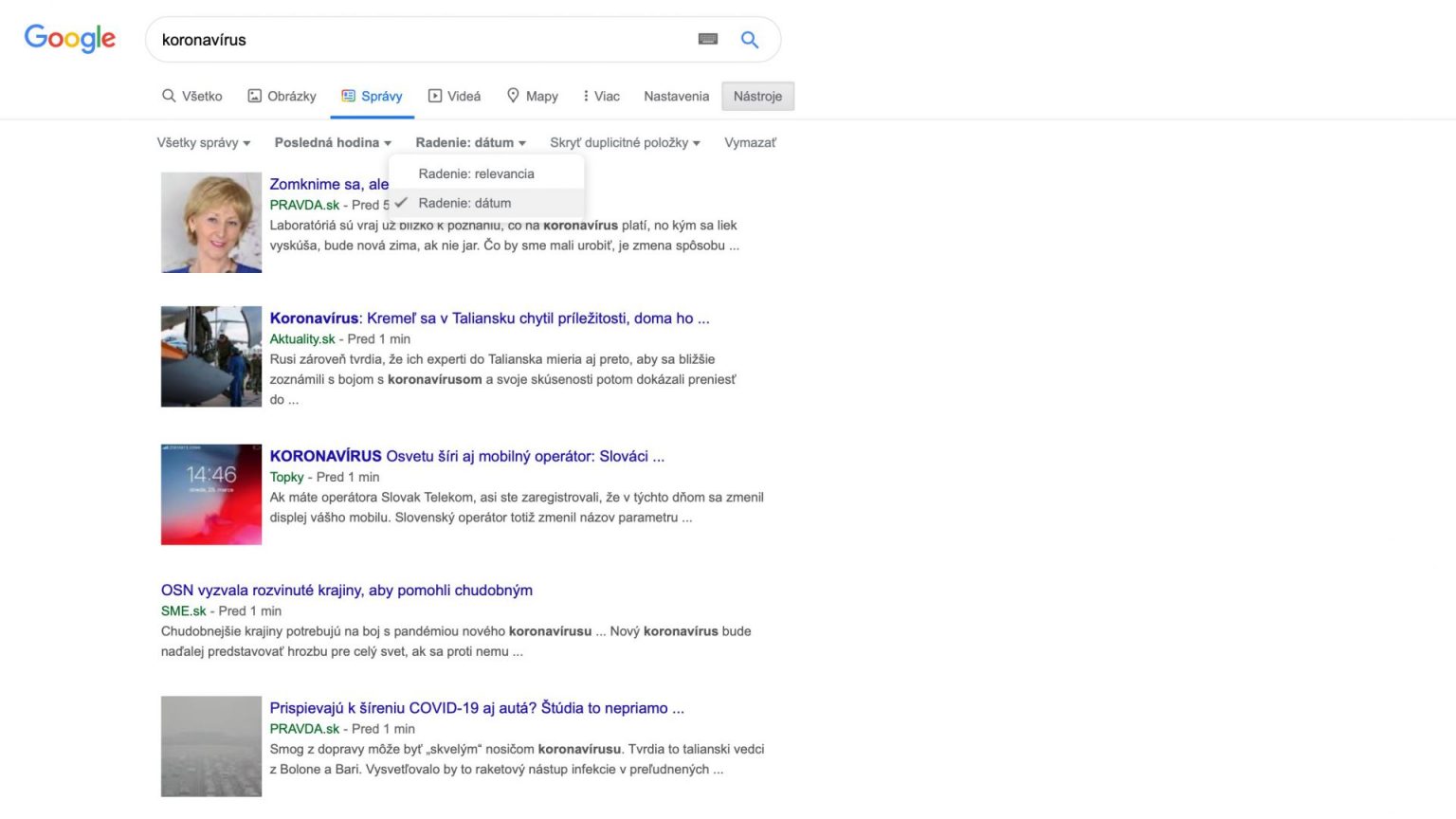The width and height of the screenshot is (1456, 819).
Task: Select the checked Radenie: dátum option
Action: 464,203
